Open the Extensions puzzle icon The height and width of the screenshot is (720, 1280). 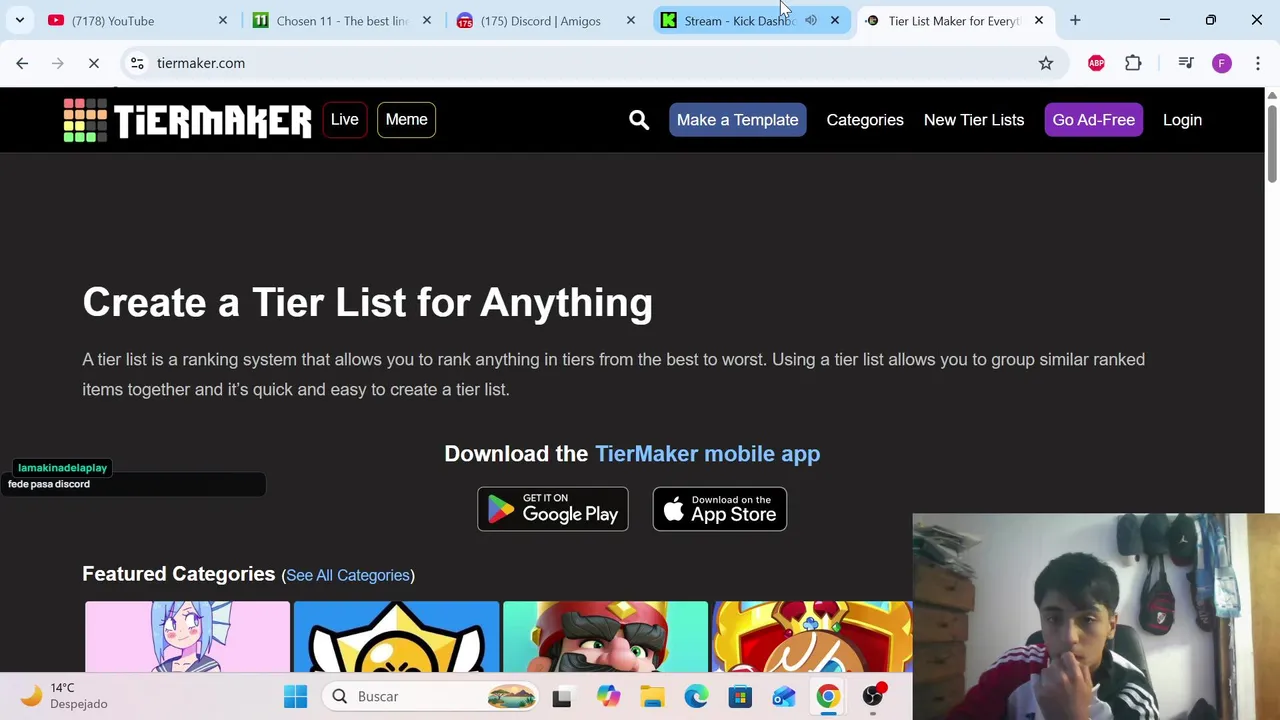1133,63
